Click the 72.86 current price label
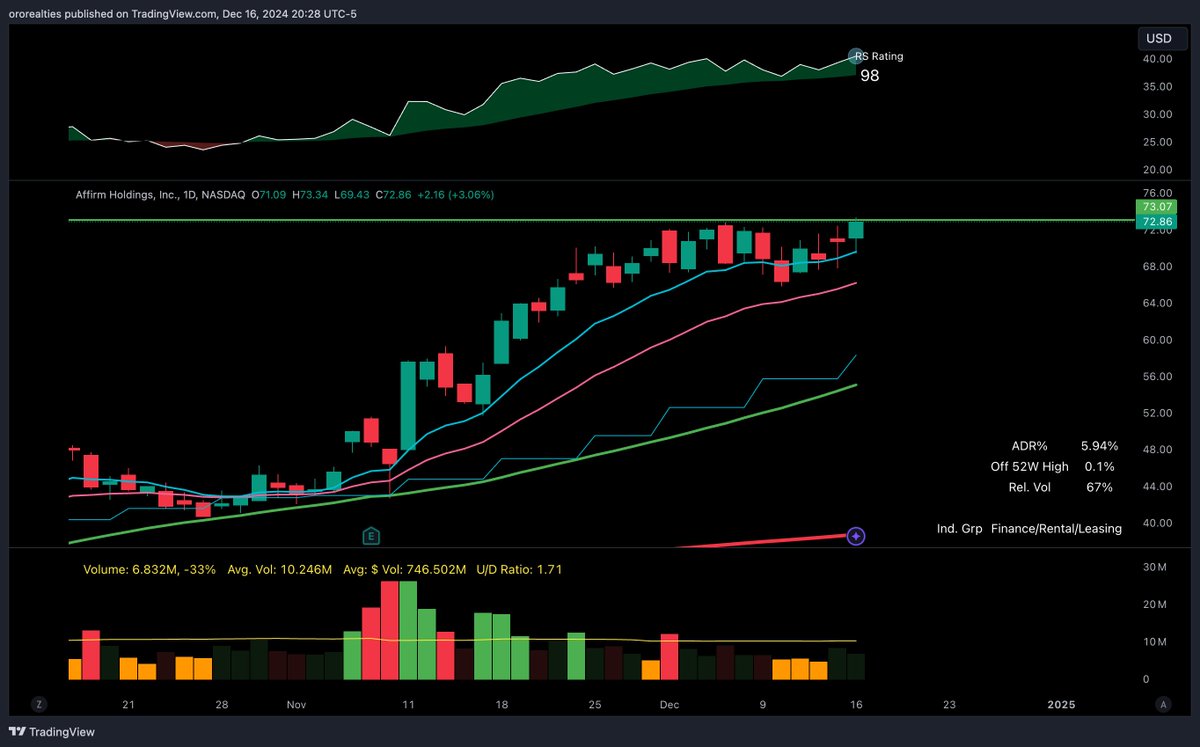The width and height of the screenshot is (1200, 747). tap(1156, 221)
